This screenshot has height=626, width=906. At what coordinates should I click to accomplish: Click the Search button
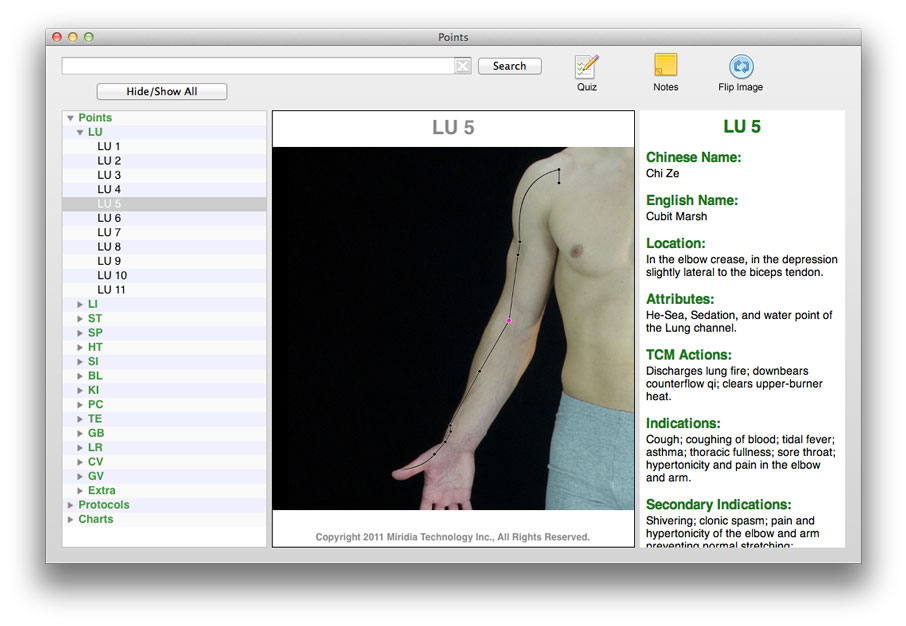(x=509, y=66)
